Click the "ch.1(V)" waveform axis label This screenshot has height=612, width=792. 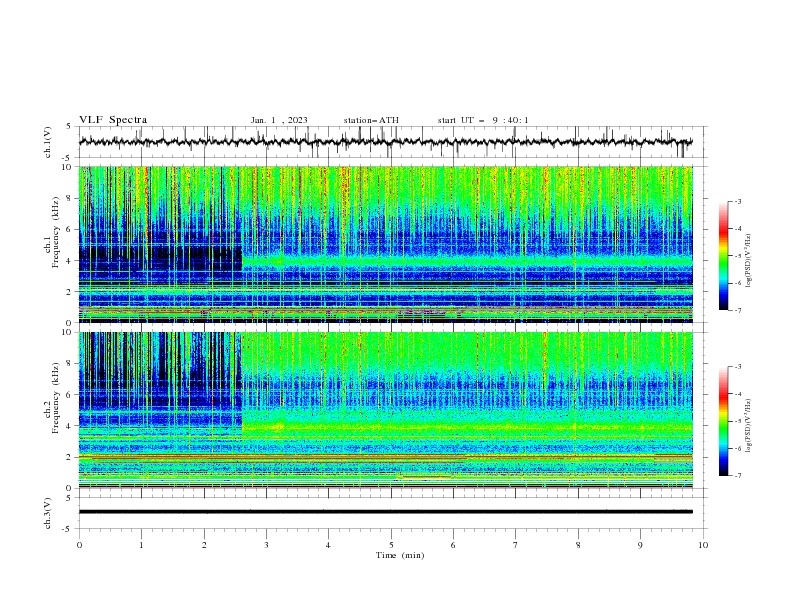pyautogui.click(x=48, y=142)
